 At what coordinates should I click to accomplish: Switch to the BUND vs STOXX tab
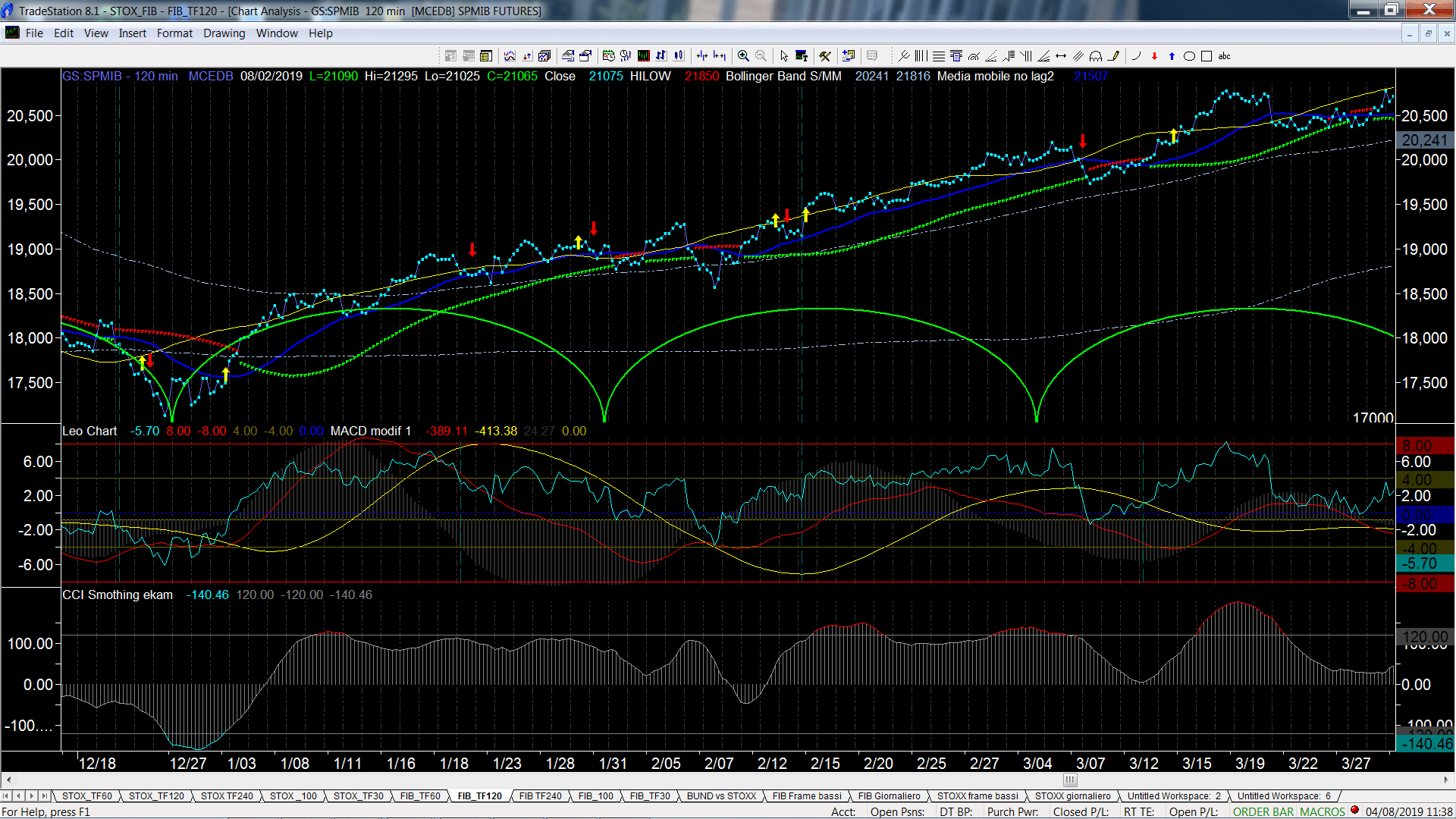(x=721, y=795)
